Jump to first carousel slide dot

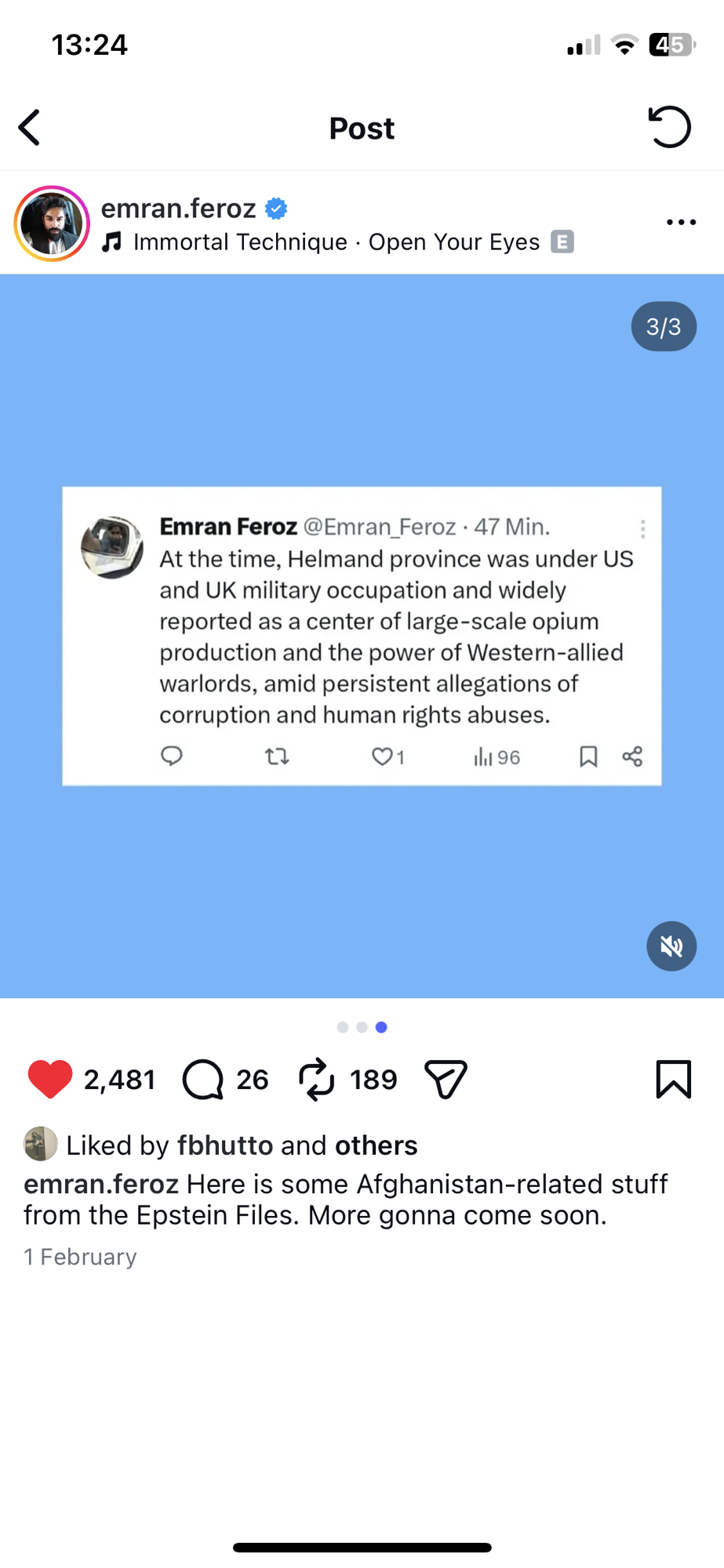[343, 1027]
